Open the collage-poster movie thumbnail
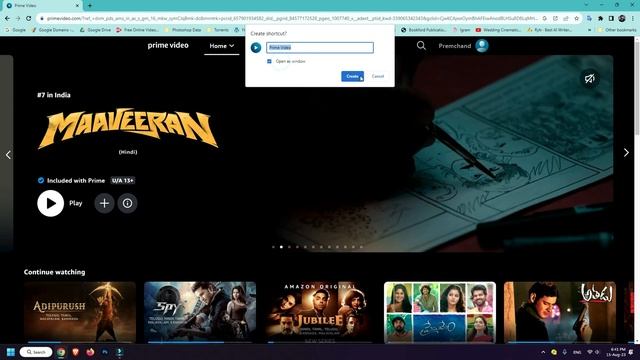This screenshot has width=640, height=360. tap(440, 312)
